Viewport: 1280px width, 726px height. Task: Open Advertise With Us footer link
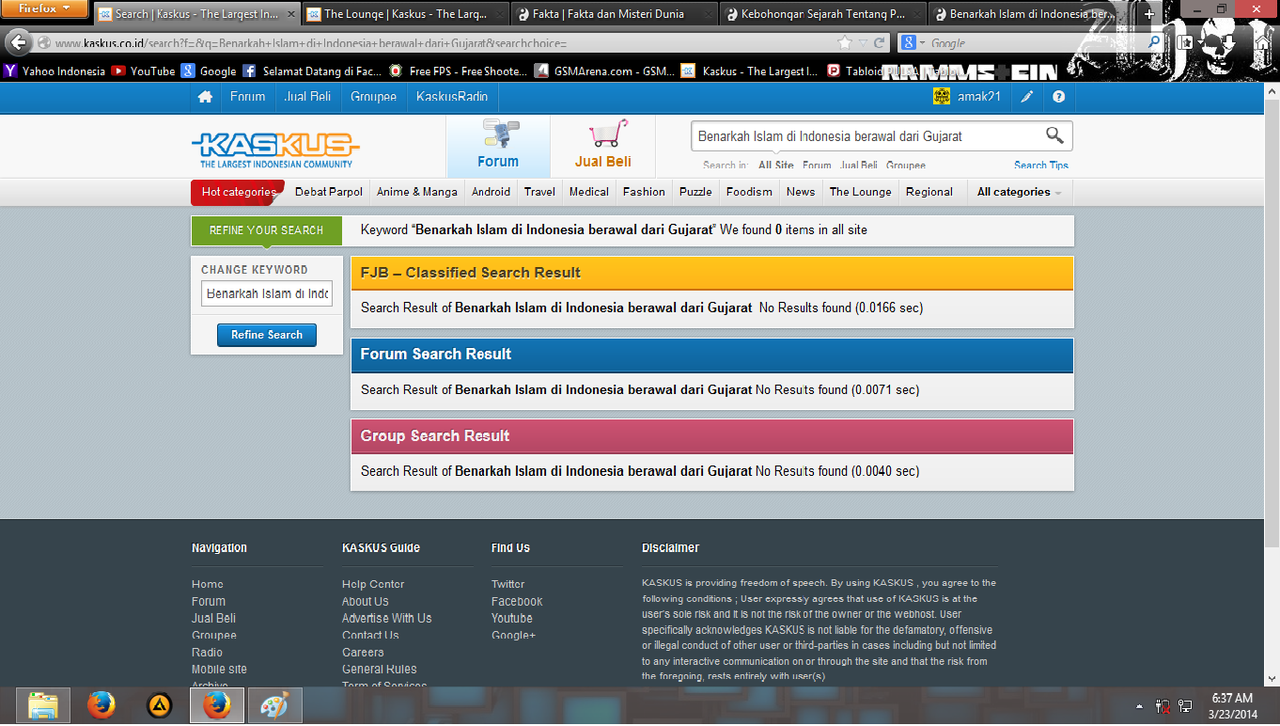[x=387, y=618]
